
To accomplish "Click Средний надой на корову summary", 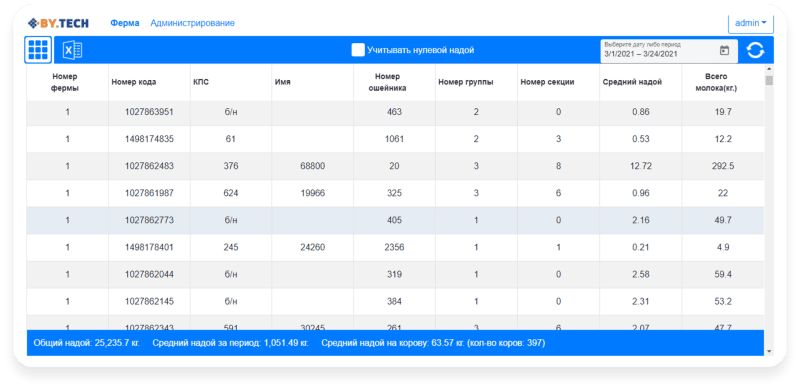I will pyautogui.click(x=433, y=343).
